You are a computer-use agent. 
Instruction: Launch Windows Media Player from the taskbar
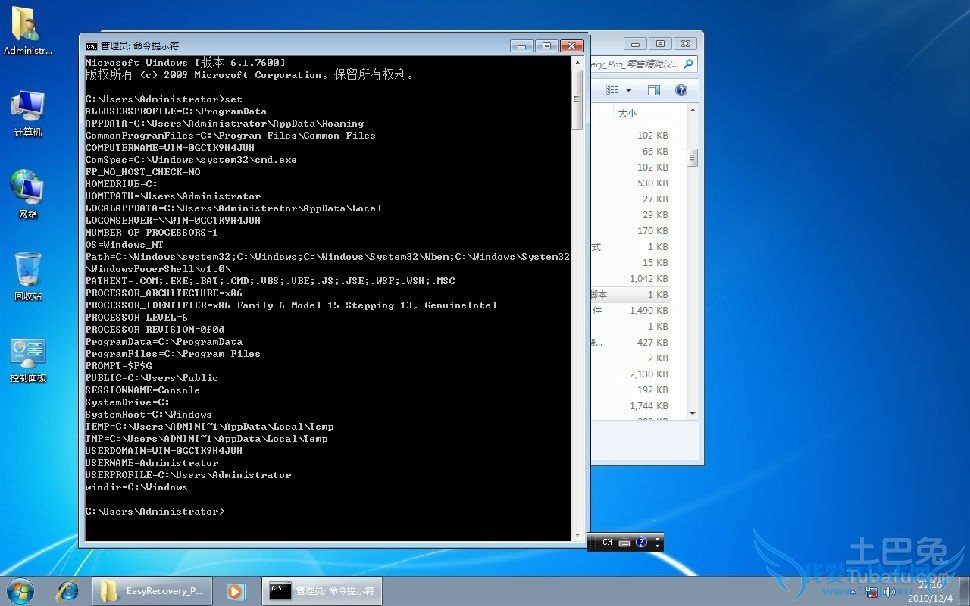(x=235, y=591)
